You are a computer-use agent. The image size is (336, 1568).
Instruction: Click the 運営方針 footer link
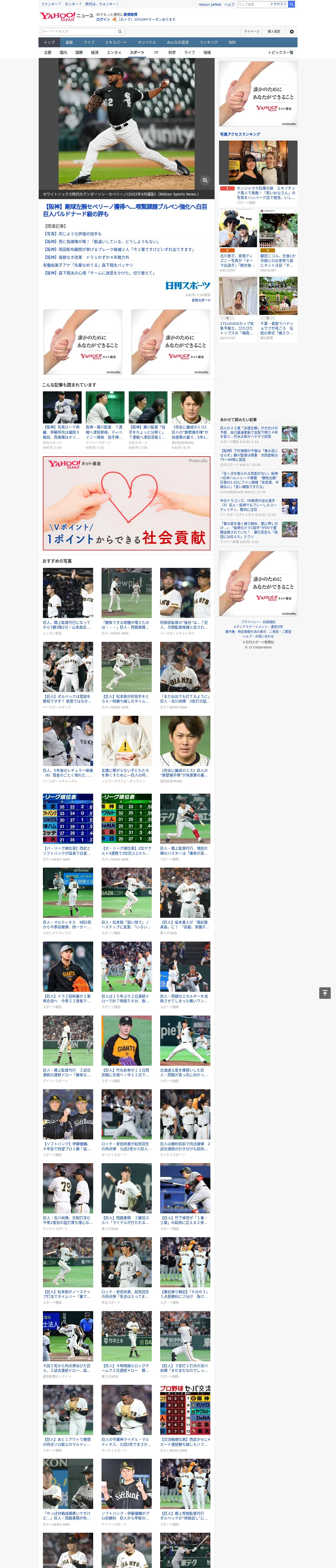(x=277, y=626)
